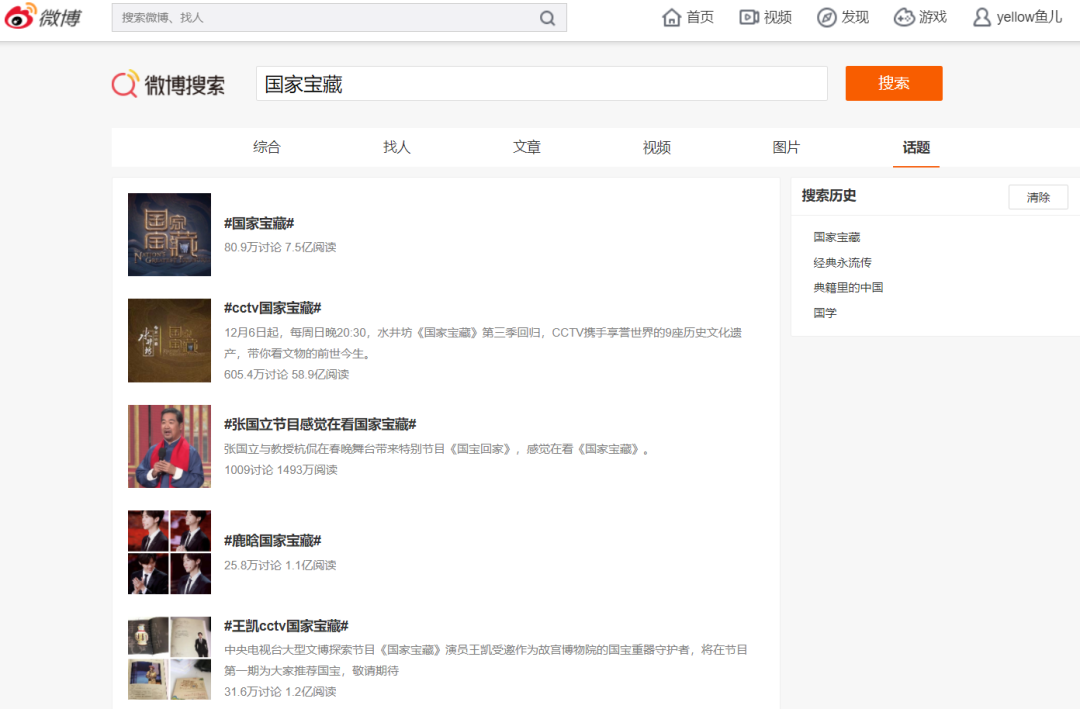
Task: Open the #国家宝藏# topic link
Action: pyautogui.click(x=259, y=223)
